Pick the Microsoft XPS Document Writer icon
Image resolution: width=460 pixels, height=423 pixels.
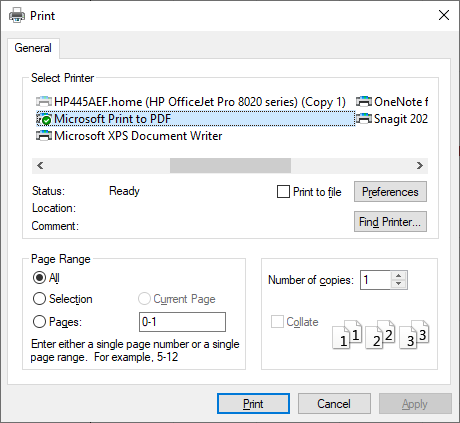44,136
